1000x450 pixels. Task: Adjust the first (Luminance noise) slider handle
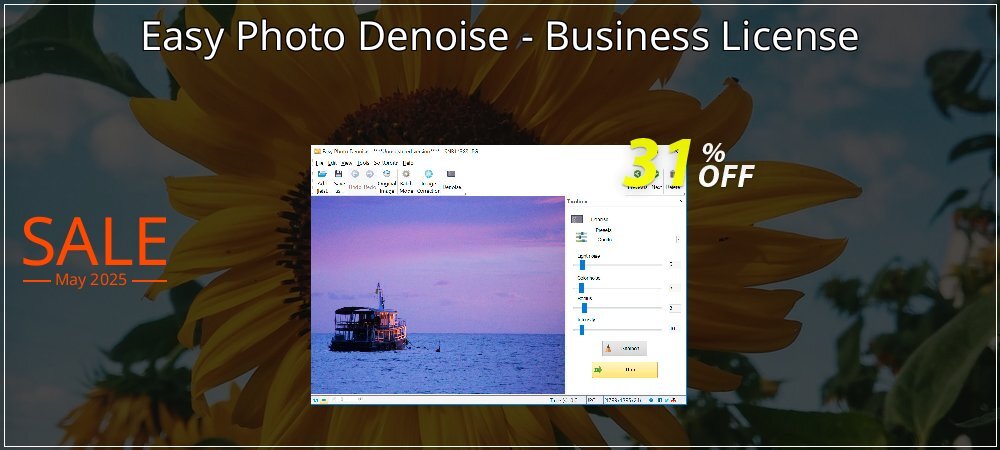[582, 265]
